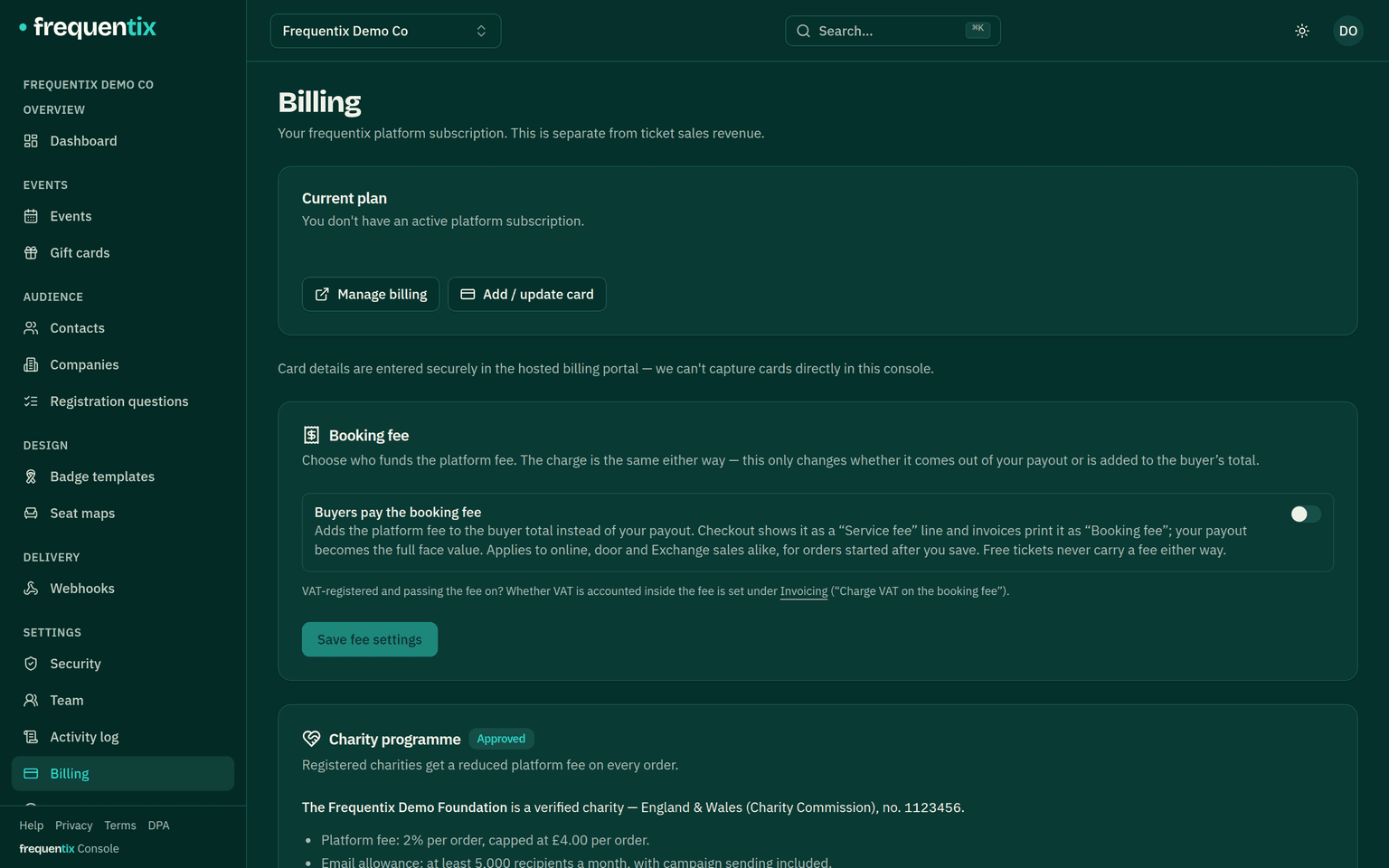Click the Billing page heading
Screen dimensions: 1389x868
[319, 102]
